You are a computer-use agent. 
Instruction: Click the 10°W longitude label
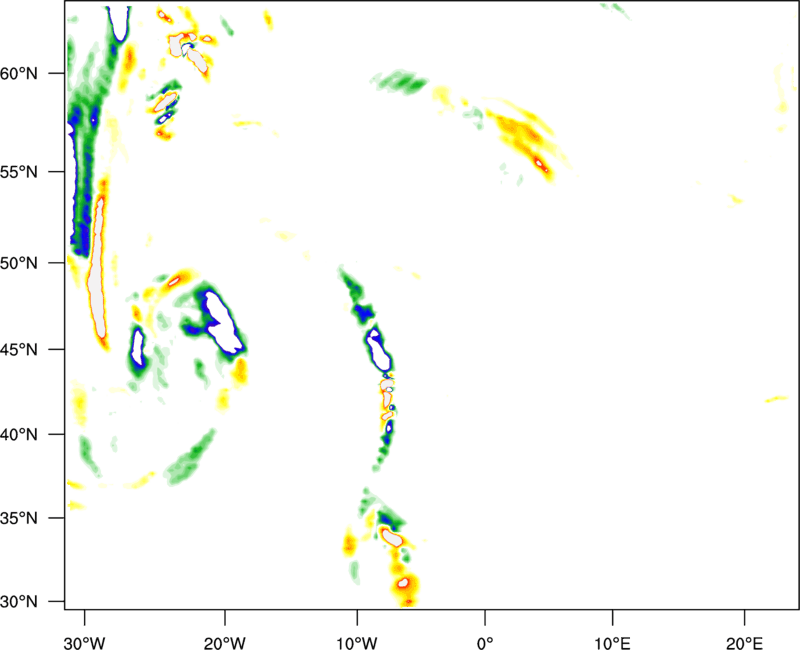pos(357,643)
